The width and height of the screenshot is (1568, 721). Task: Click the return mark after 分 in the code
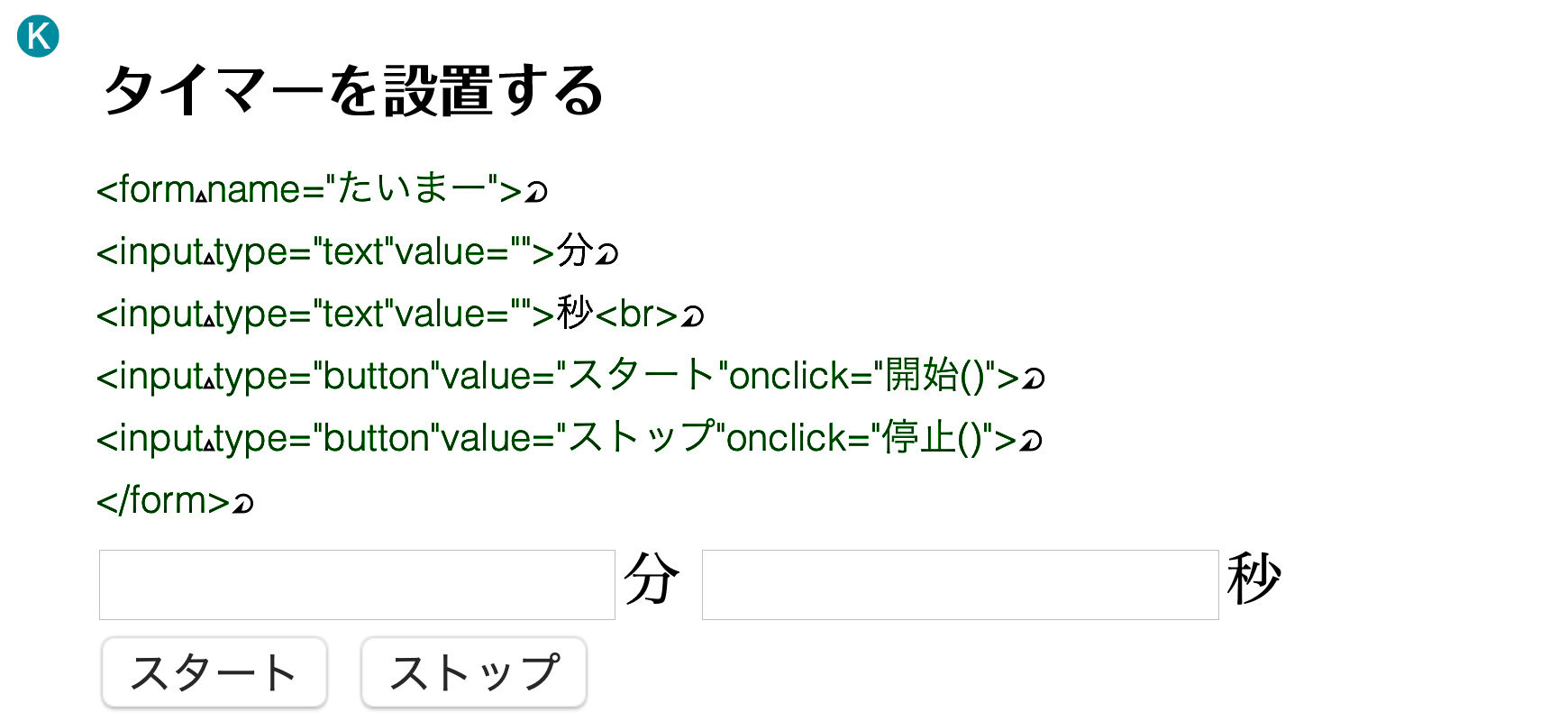click(607, 254)
